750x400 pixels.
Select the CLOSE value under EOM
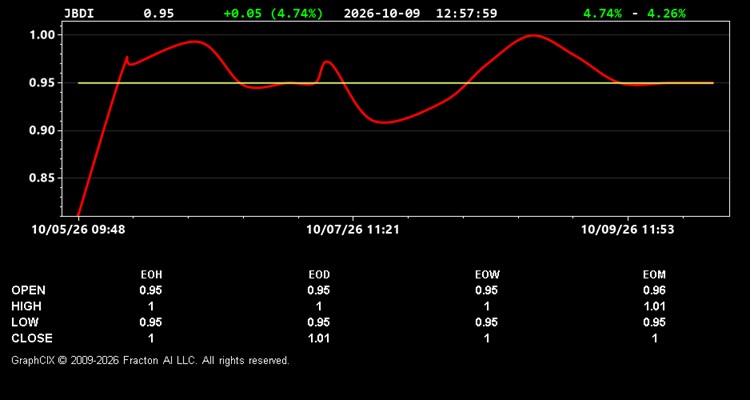pos(655,338)
